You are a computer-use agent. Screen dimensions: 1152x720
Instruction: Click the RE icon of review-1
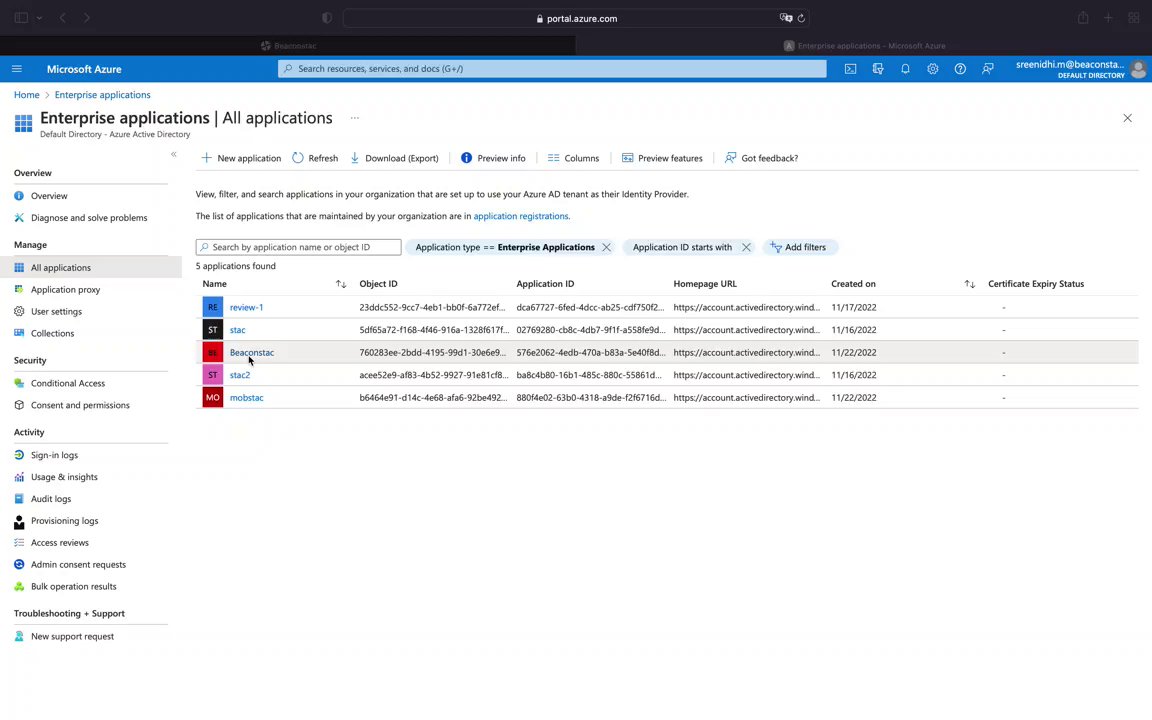tap(212, 307)
